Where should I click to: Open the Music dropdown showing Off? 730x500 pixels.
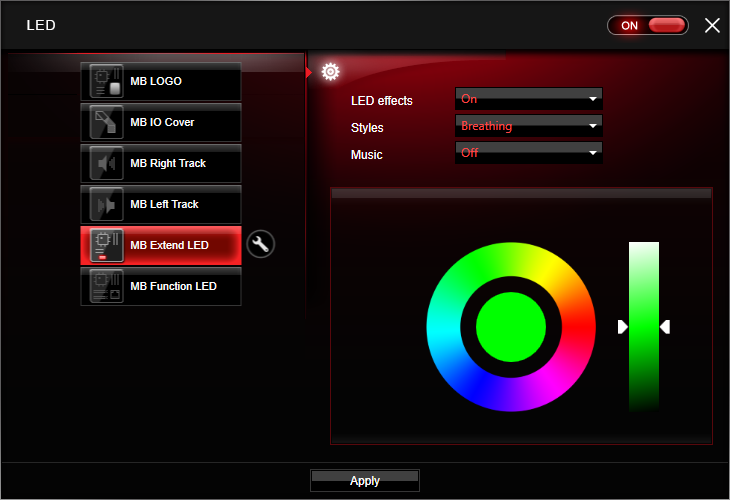click(x=529, y=153)
